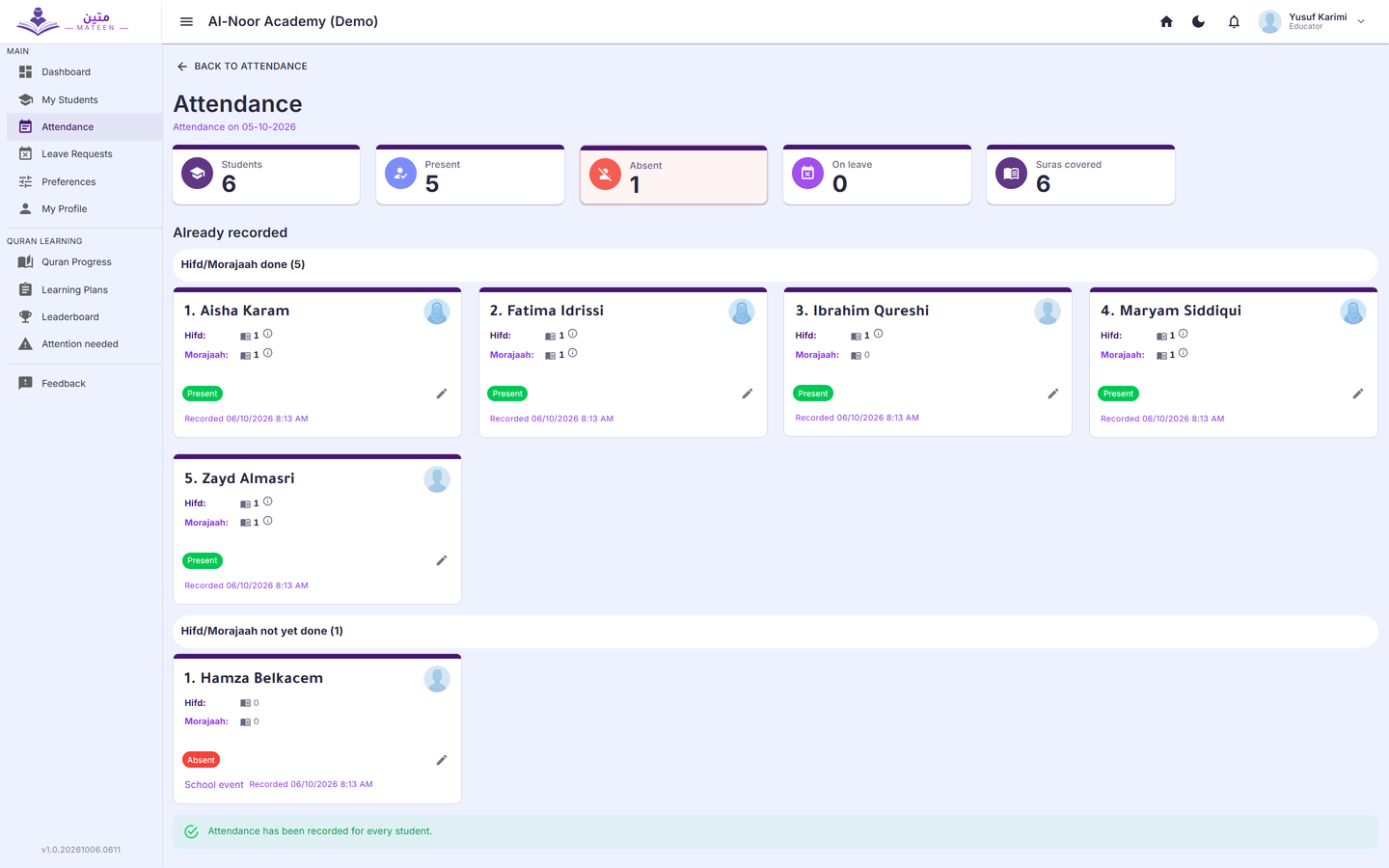Open Maryam Siddiqui's avatar thumbnail

1353,312
